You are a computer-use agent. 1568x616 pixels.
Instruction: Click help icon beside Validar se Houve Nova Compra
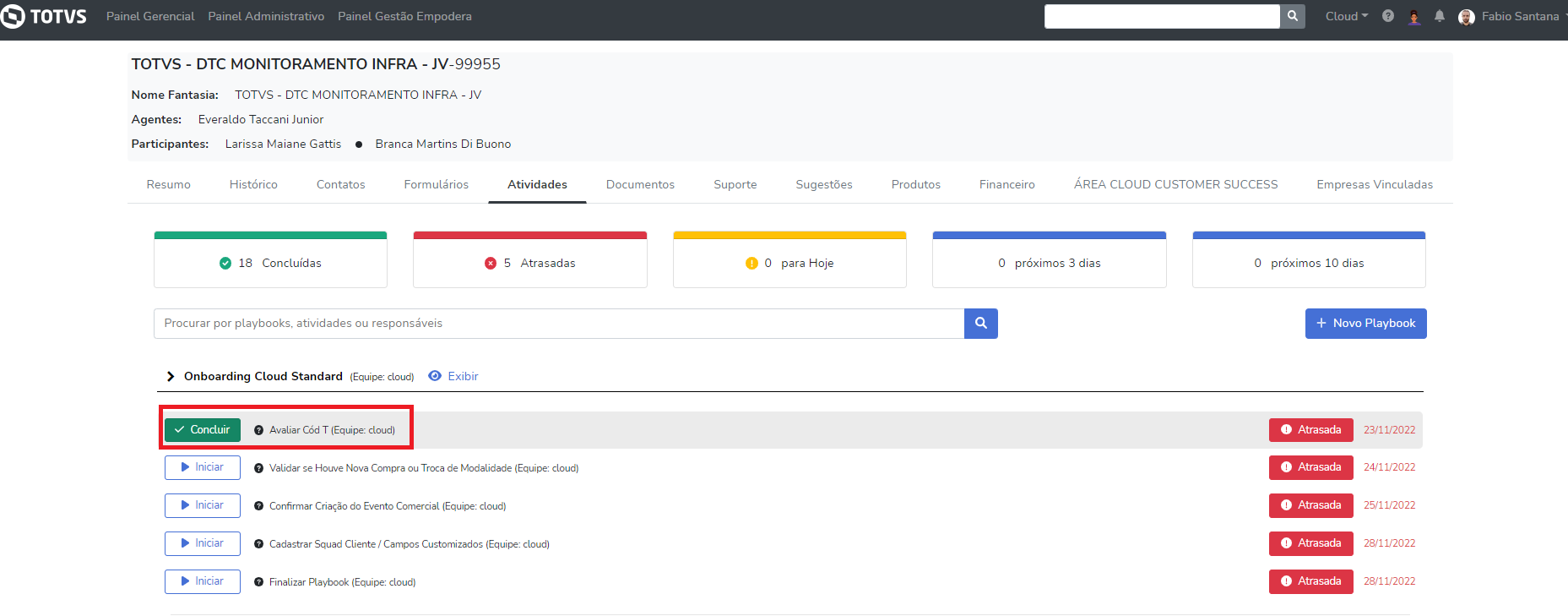pyautogui.click(x=259, y=468)
